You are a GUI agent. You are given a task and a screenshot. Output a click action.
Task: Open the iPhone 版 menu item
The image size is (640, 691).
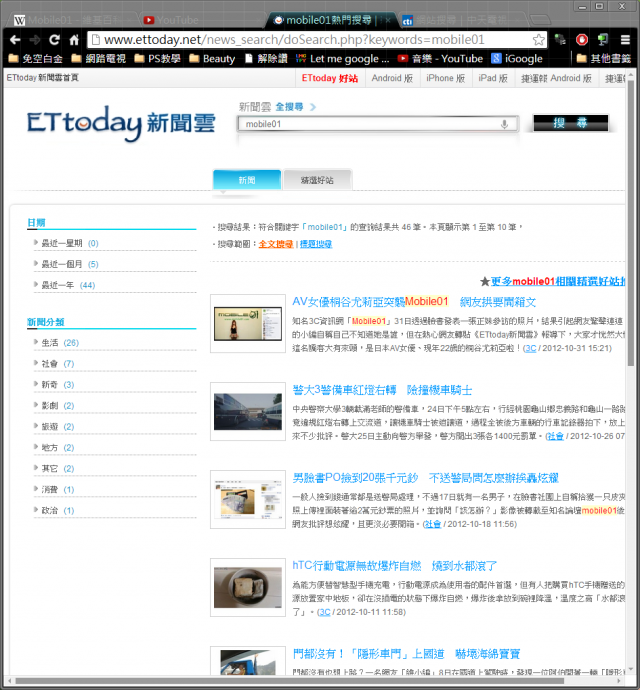[445, 78]
